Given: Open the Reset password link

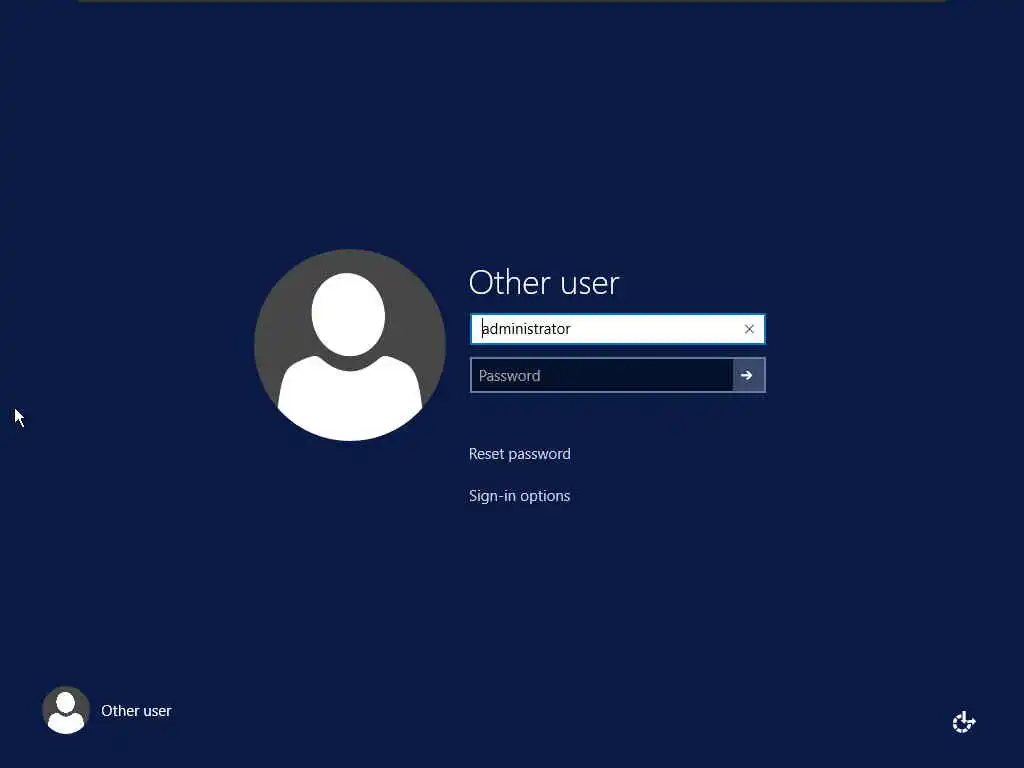Looking at the screenshot, I should [x=520, y=454].
